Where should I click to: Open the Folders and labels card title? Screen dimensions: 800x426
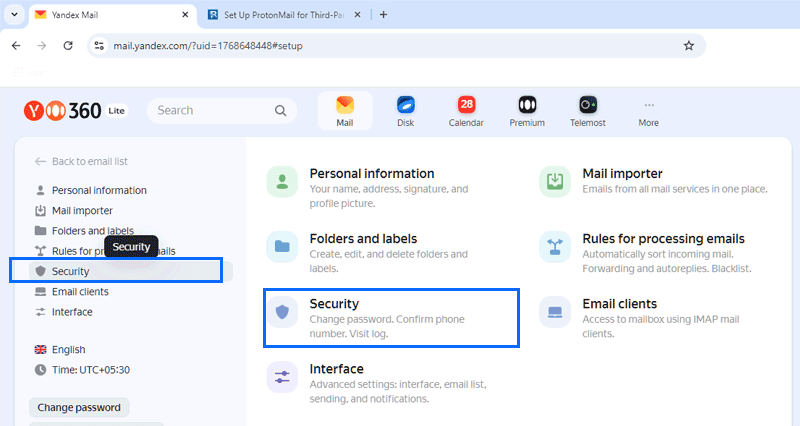tap(363, 239)
